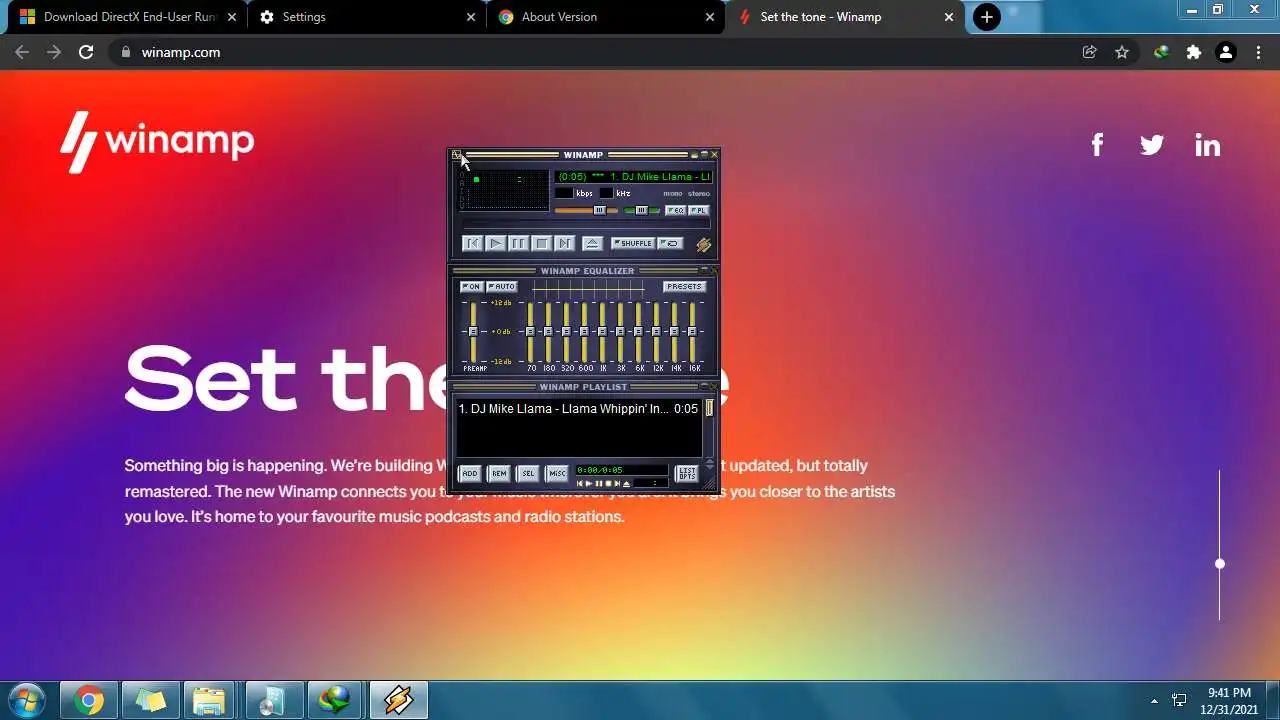Click the 6K equalizer band slider

pyautogui.click(x=638, y=332)
